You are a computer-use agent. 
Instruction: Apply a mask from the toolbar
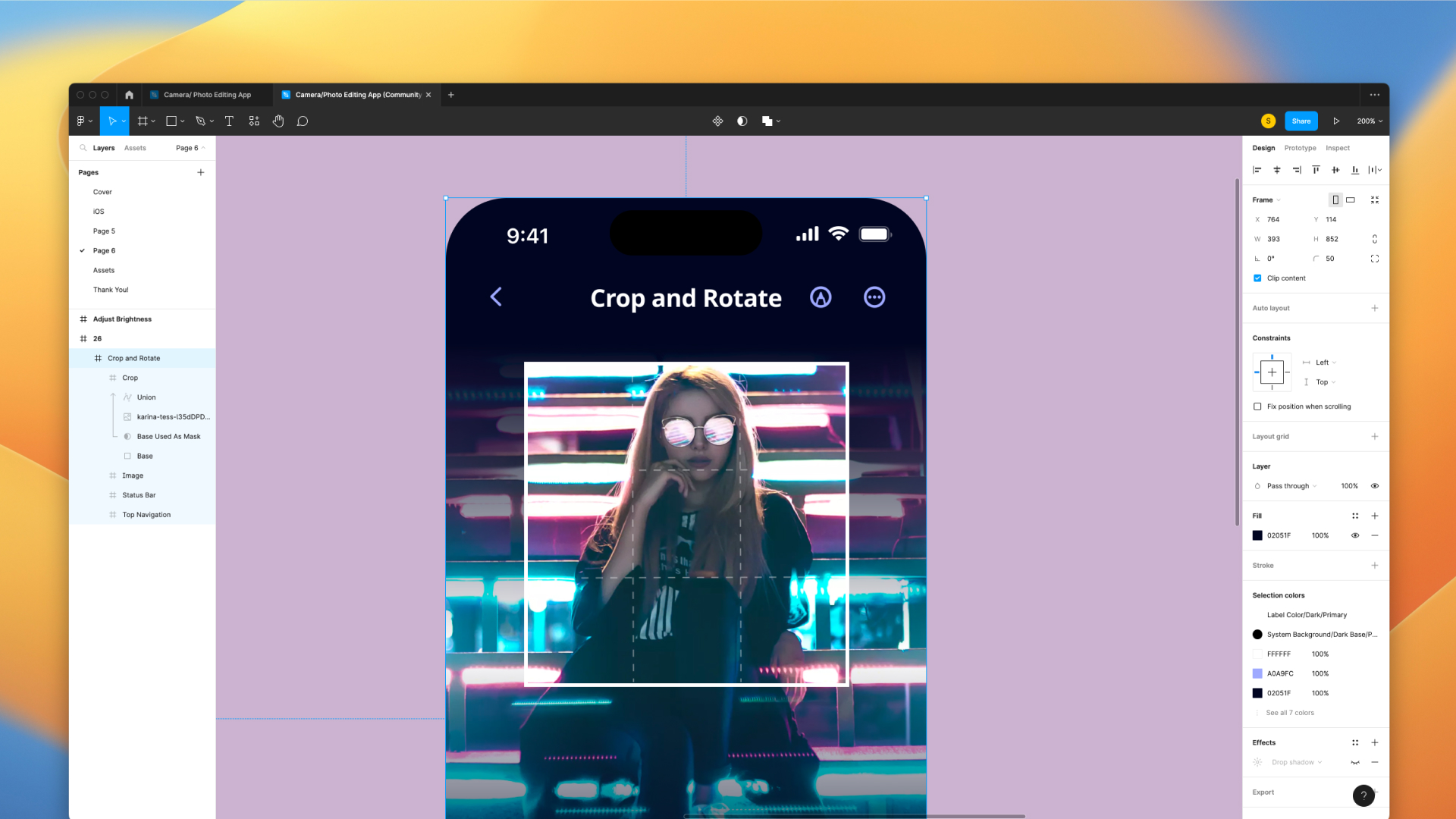pos(742,121)
